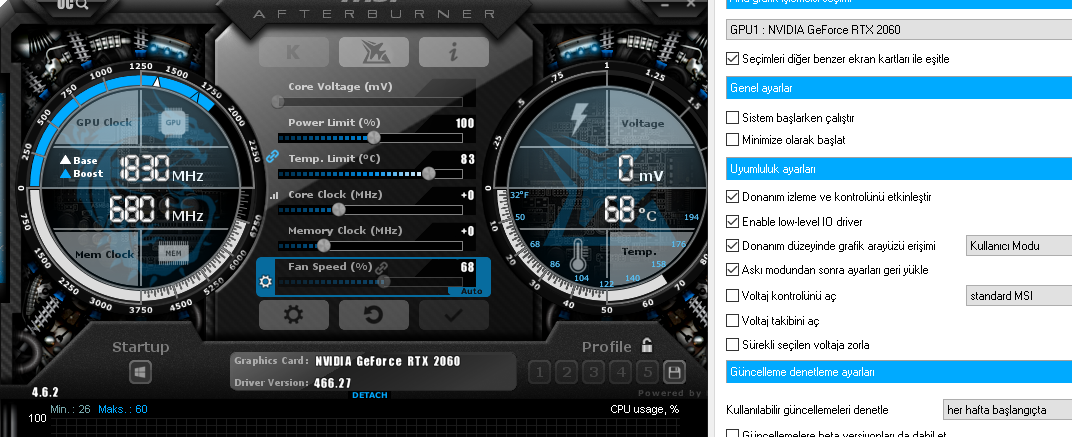The image size is (1072, 437).
Task: Click the 'CPU usage, %' graph label
Action: tap(645, 409)
